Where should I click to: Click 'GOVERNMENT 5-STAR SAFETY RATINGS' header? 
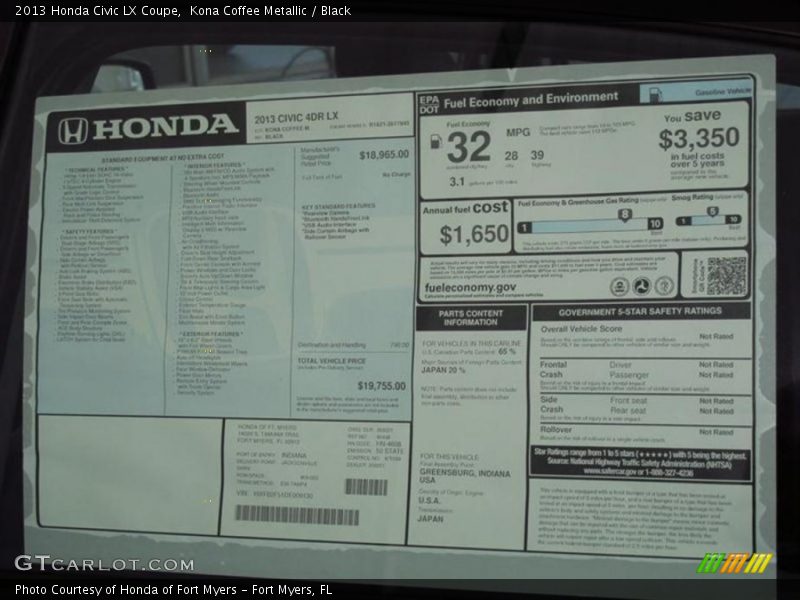pyautogui.click(x=640, y=312)
